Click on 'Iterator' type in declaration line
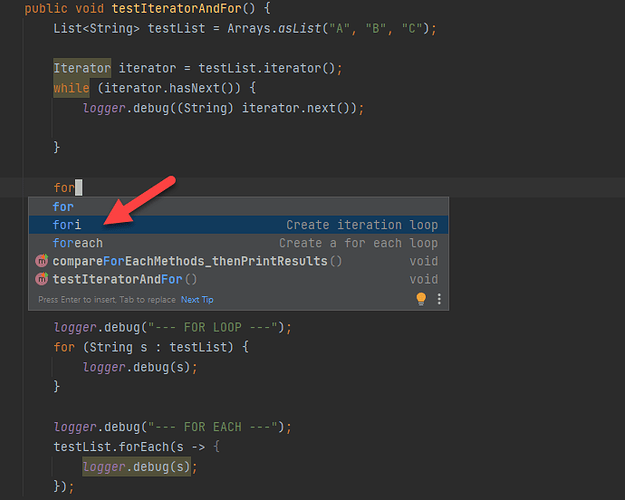Viewport: 625px width, 500px height. [82, 68]
